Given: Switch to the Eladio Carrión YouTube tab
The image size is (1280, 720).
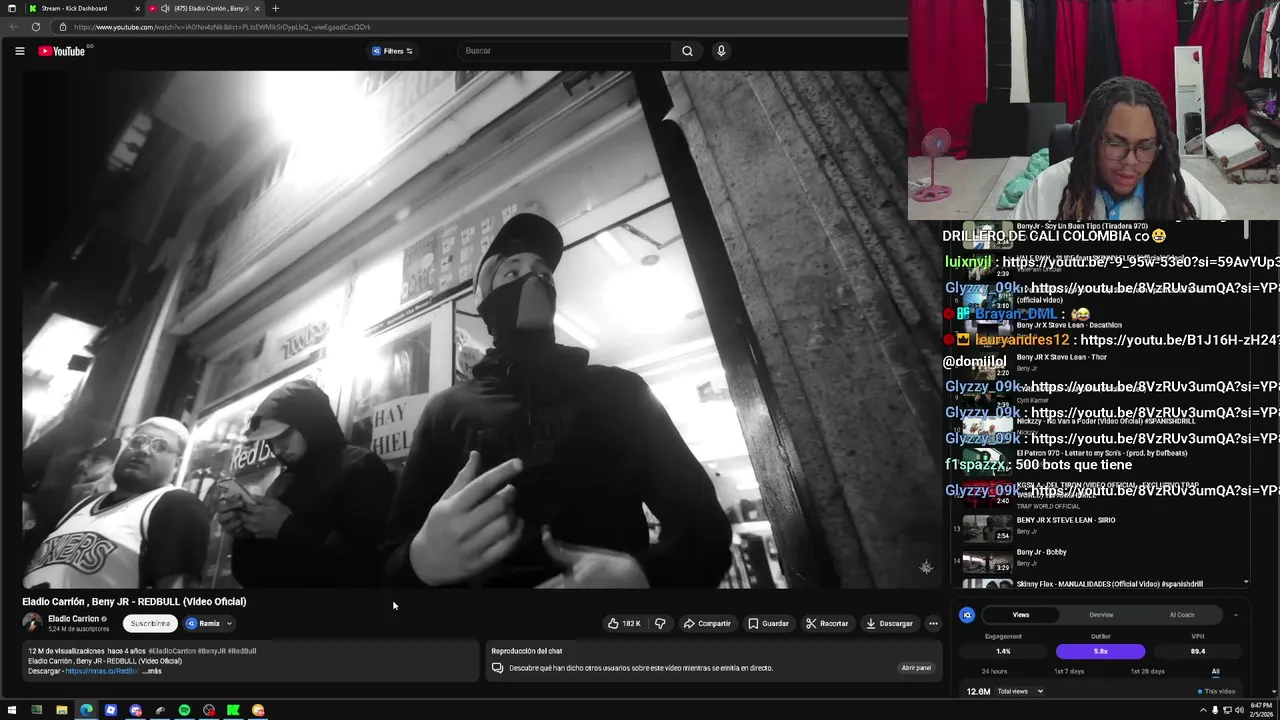Looking at the screenshot, I should [x=205, y=8].
